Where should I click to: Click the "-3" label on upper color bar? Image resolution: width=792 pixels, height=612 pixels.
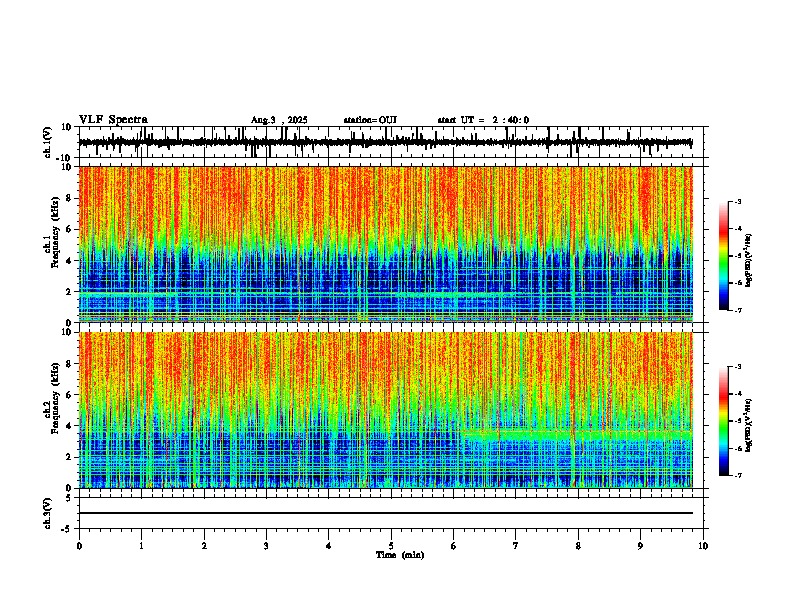coord(738,202)
